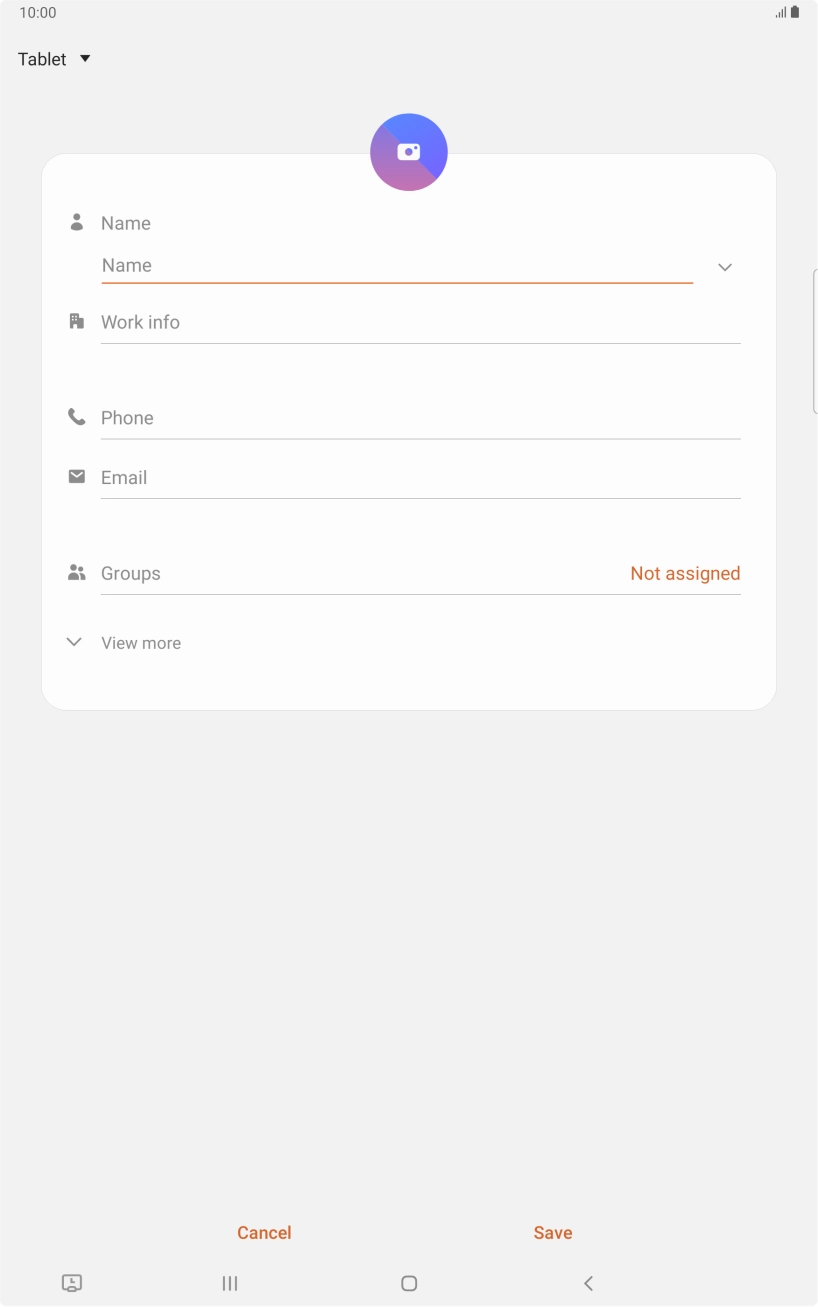Tap the back arrow in navigation bar
This screenshot has width=818, height=1307.
(588, 1283)
